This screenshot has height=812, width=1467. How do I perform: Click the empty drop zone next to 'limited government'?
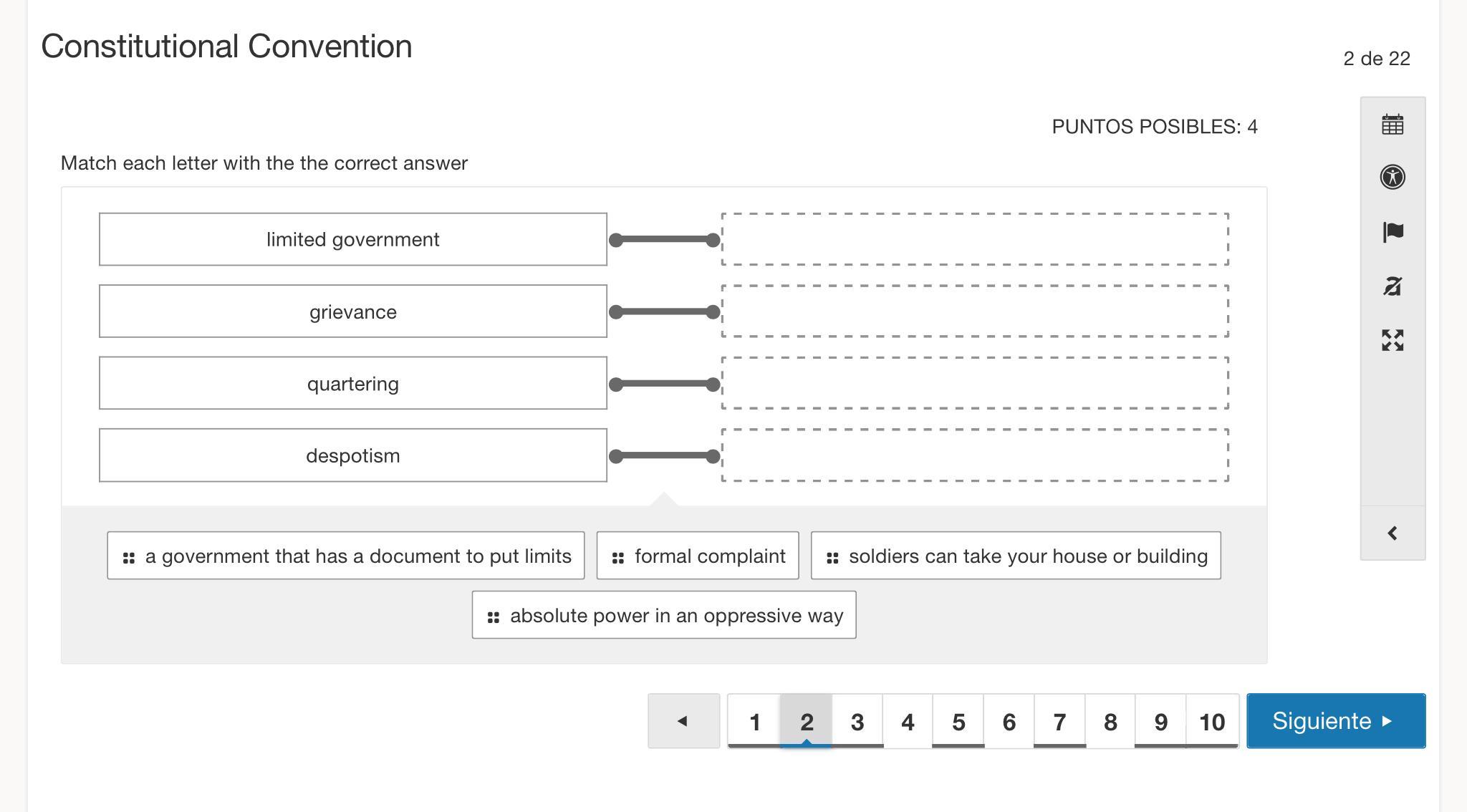coord(975,239)
